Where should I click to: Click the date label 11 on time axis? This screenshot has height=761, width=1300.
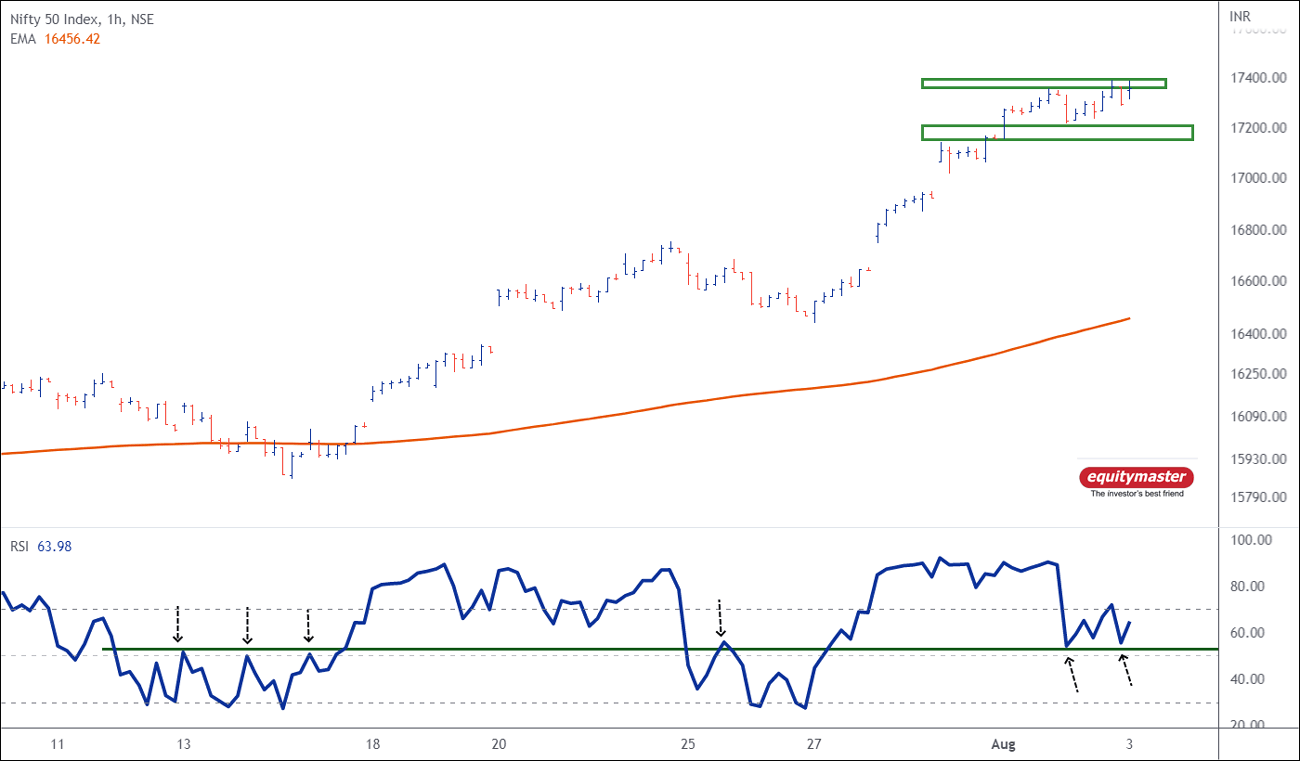(57, 745)
